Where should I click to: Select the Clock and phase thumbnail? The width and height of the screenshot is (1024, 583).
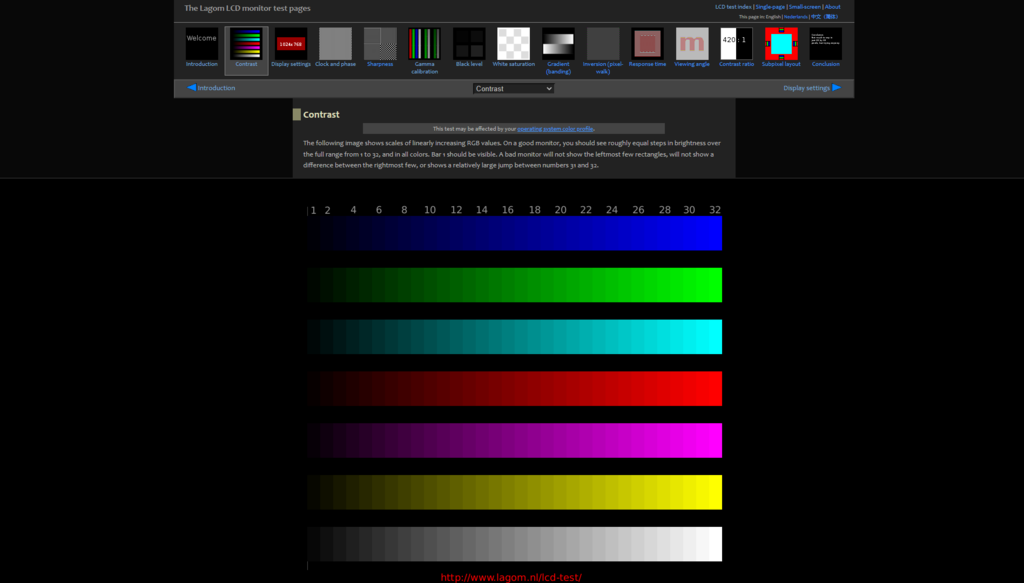335,44
